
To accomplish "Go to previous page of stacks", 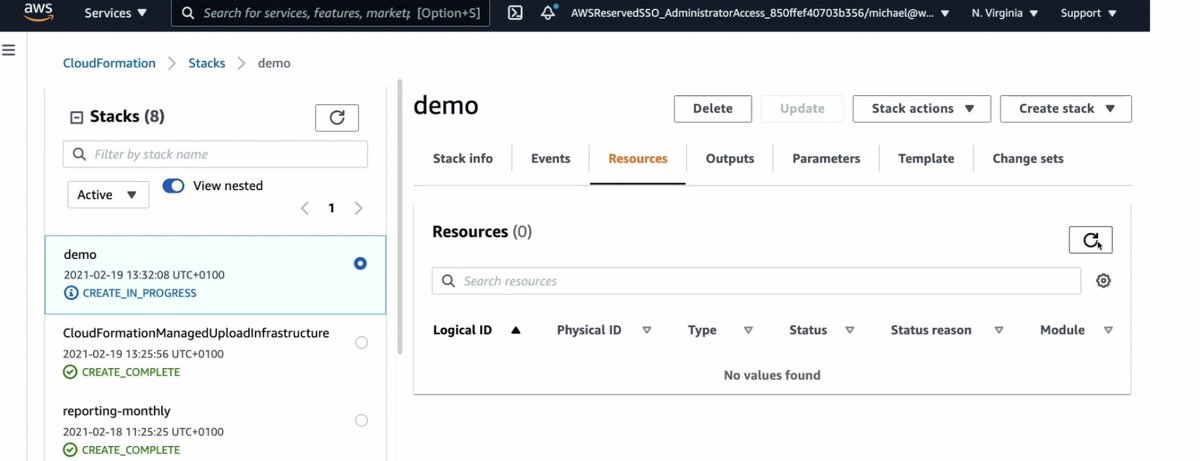I will coord(305,208).
